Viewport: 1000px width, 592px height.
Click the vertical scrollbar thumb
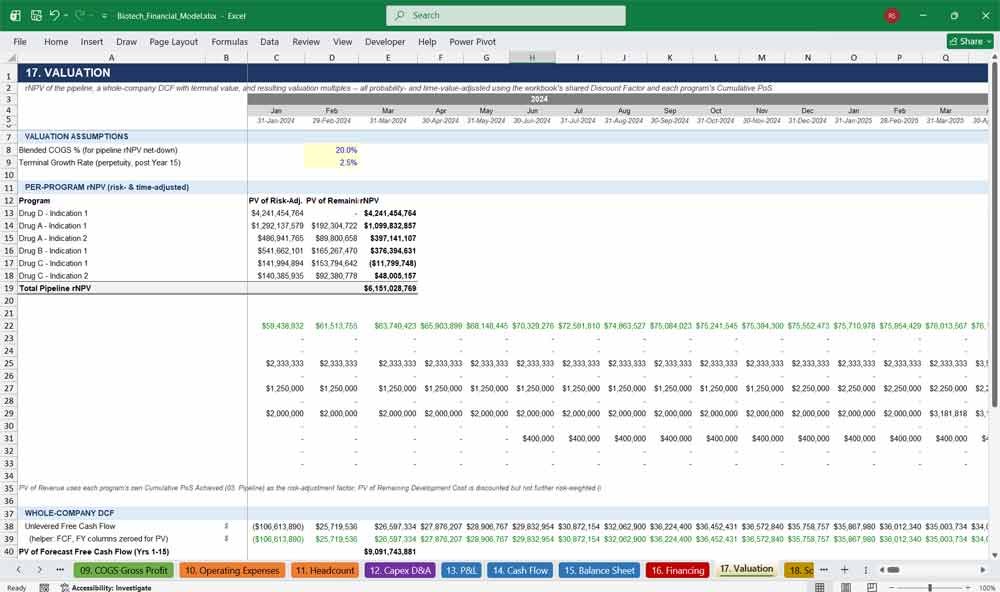pos(994,234)
